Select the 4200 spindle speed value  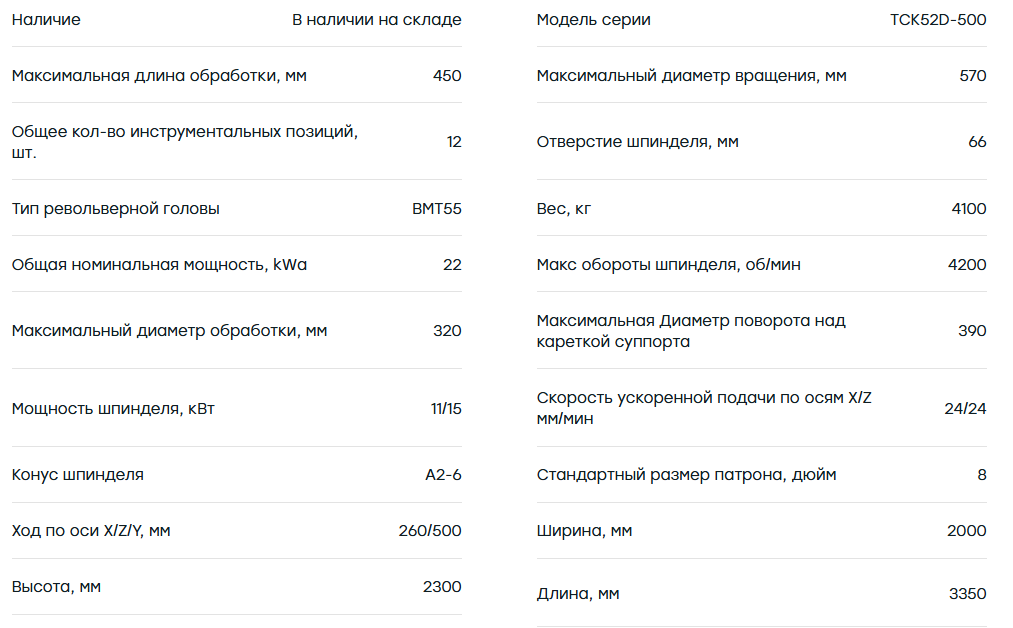pos(967,265)
